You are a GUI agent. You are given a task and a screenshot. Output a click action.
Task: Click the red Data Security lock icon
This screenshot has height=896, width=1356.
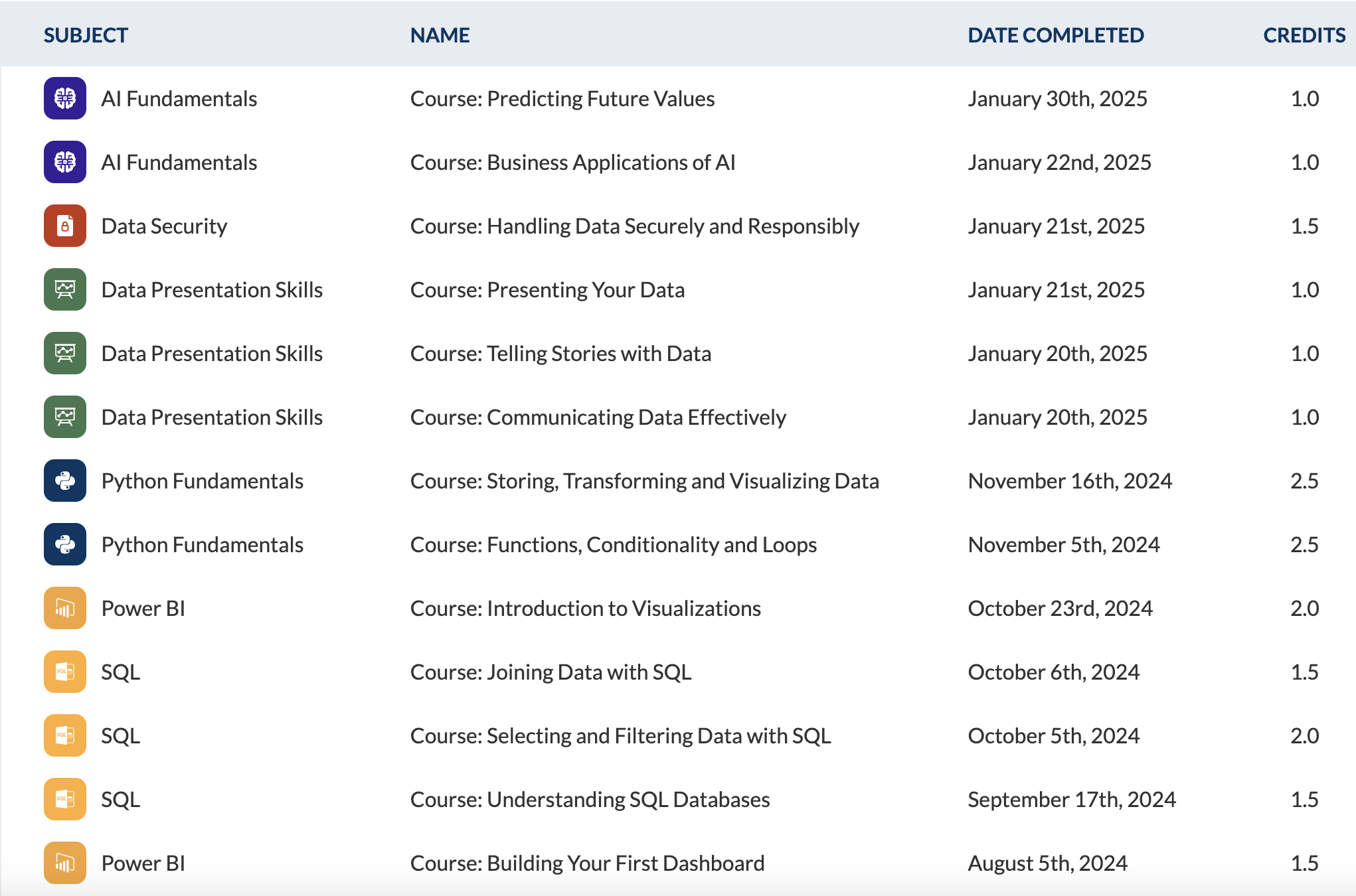[x=65, y=226]
